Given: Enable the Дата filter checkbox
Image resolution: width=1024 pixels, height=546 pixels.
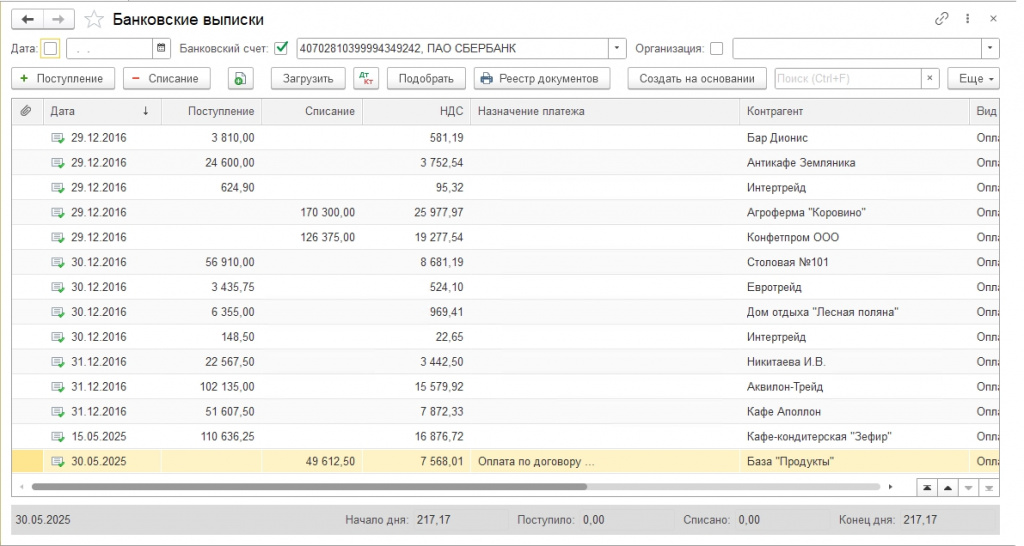Looking at the screenshot, I should point(50,48).
